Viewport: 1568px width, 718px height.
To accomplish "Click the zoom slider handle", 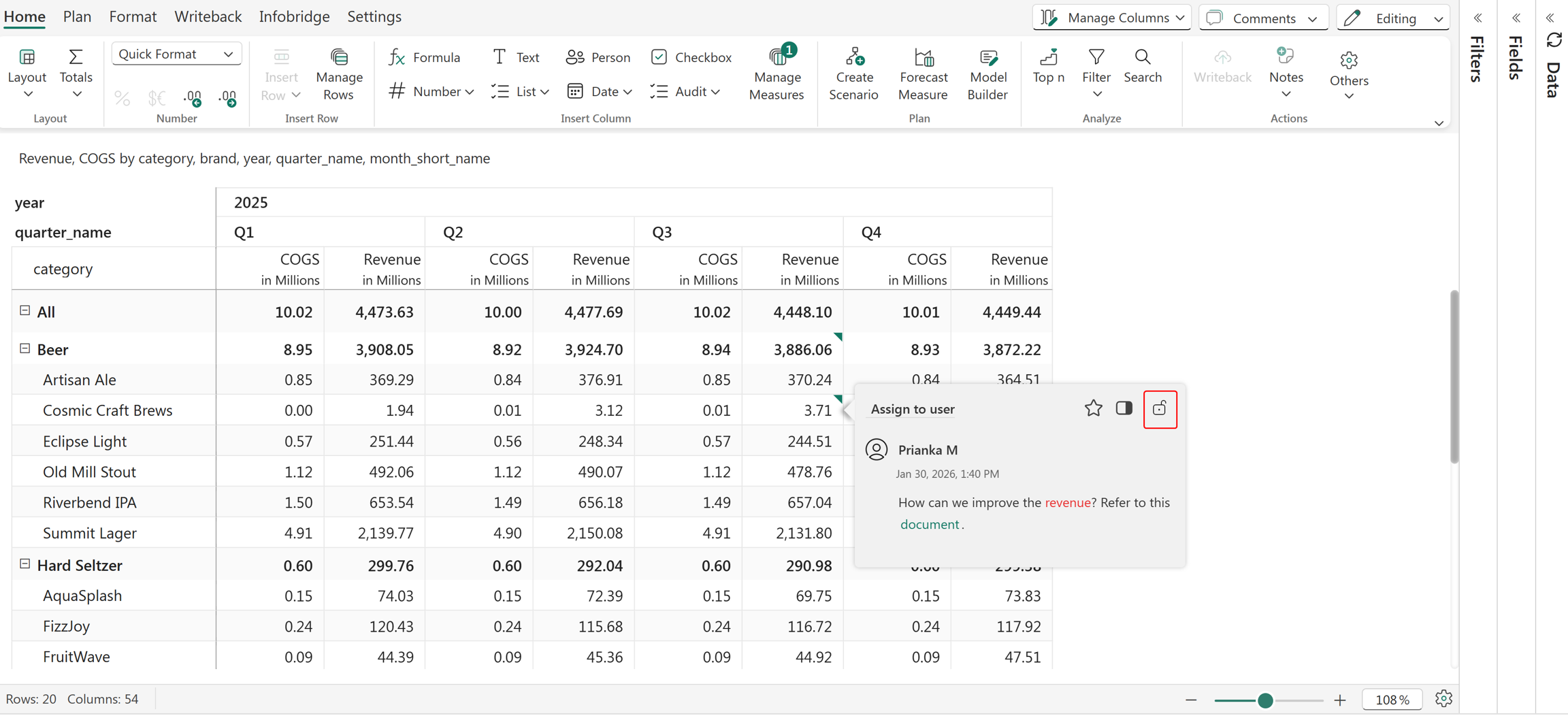I will (1265, 700).
